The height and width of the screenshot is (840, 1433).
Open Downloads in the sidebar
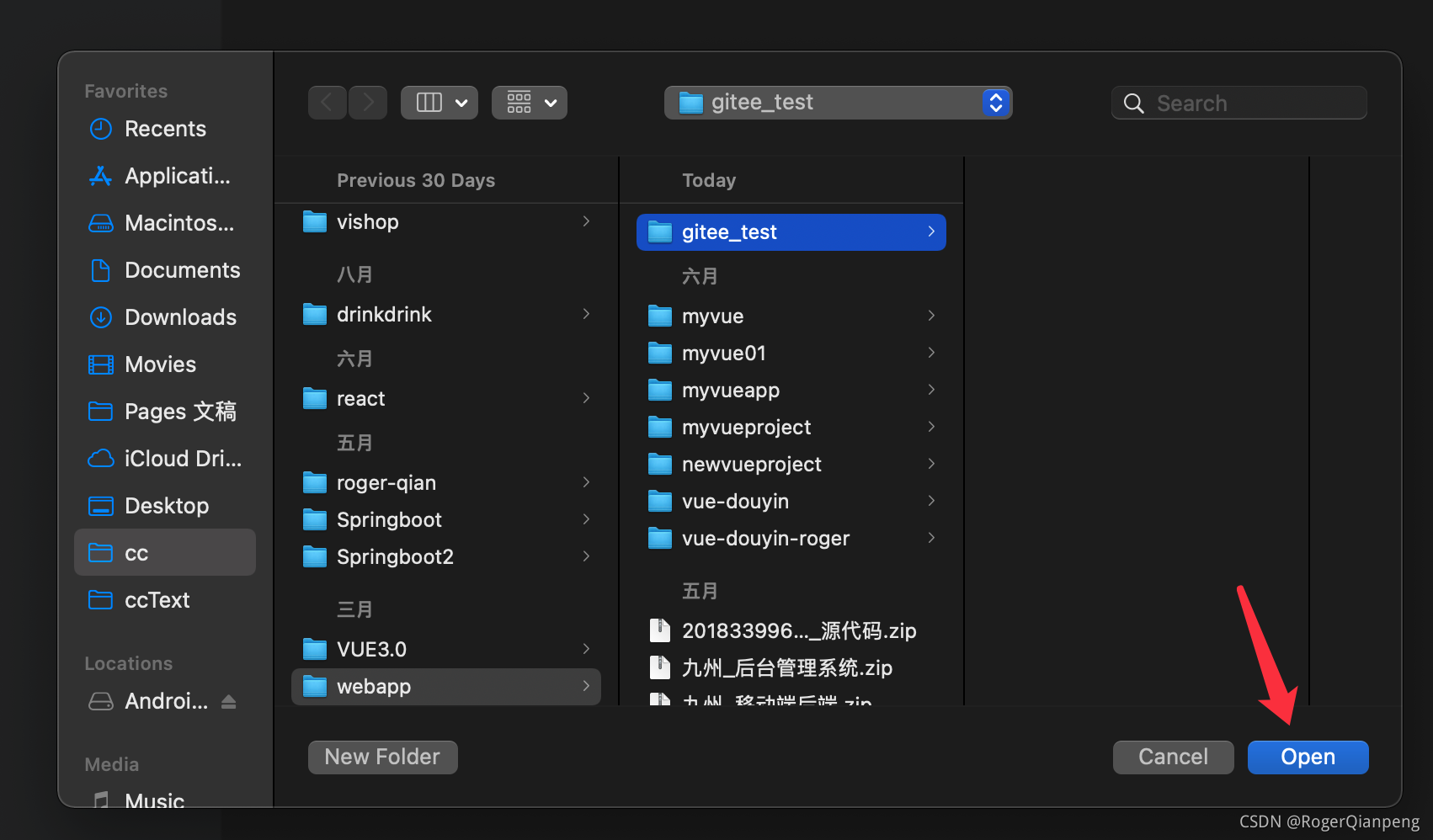coord(165,317)
